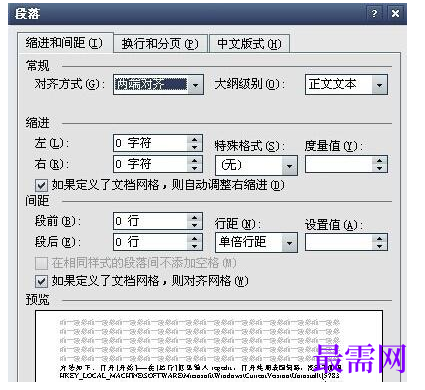This screenshot has width=425, height=390.
Task: Click the 设置值 input field
Action: tap(339, 242)
